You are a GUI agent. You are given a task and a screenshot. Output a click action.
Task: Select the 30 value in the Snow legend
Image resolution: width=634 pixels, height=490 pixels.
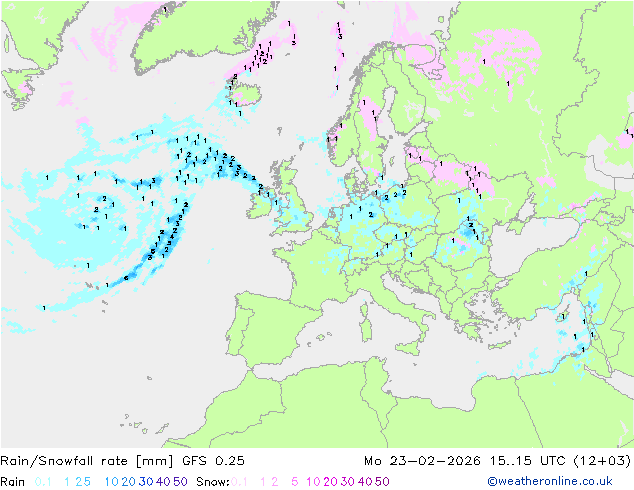click(348, 482)
